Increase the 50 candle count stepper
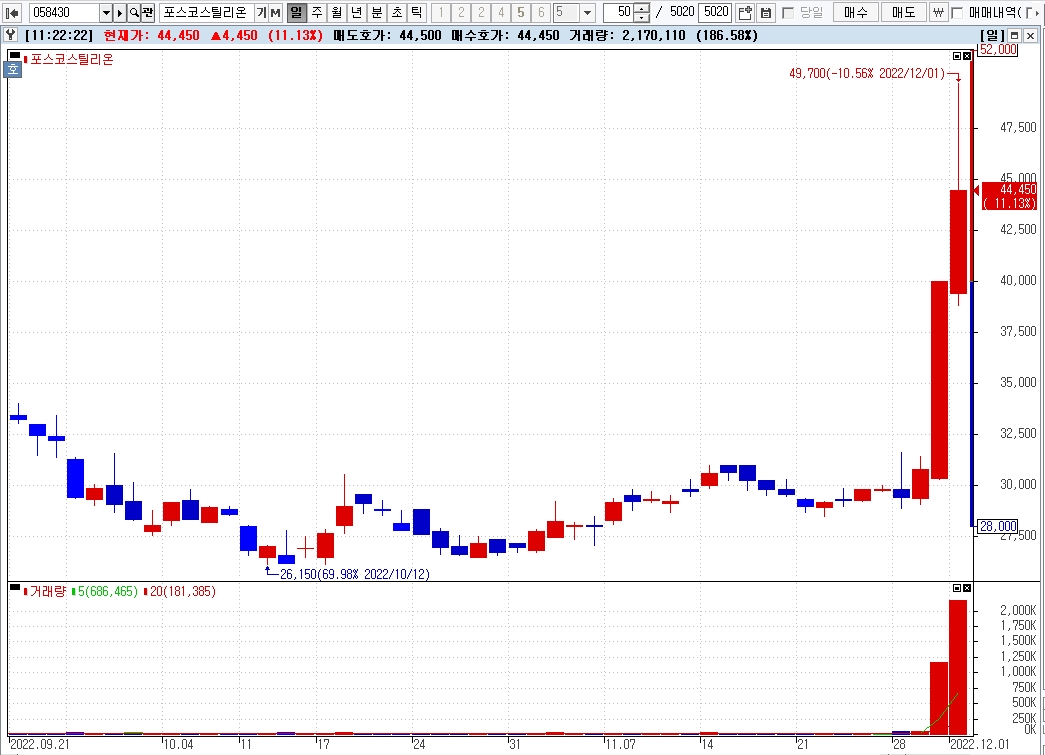The width and height of the screenshot is (1045, 755). (x=641, y=9)
